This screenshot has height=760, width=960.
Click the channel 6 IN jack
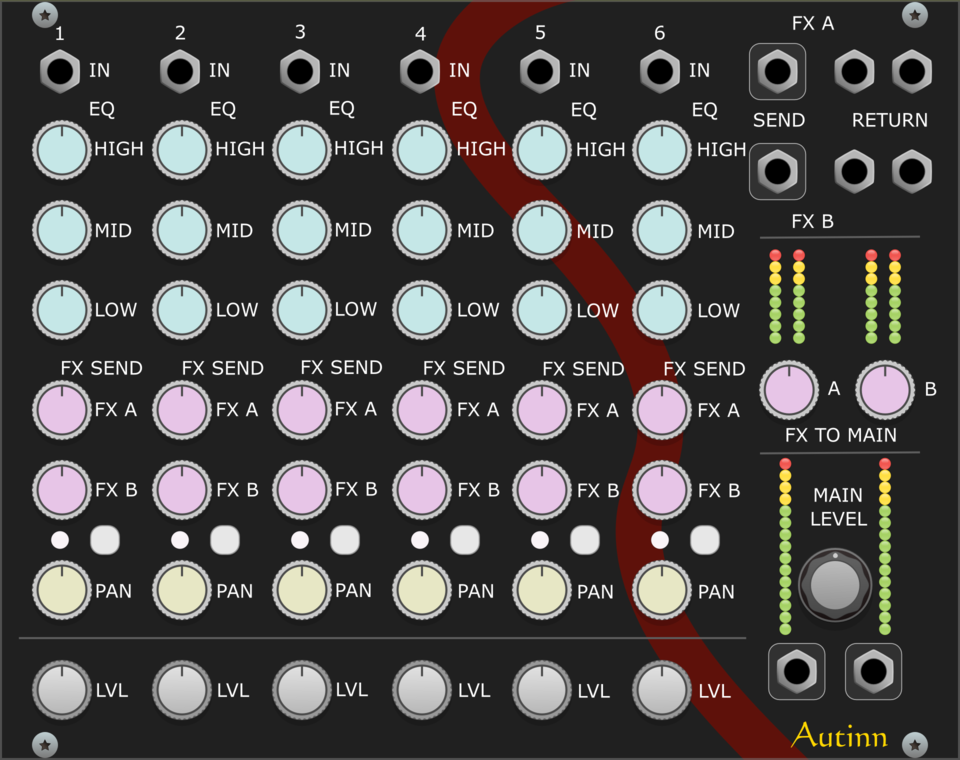coord(660,72)
